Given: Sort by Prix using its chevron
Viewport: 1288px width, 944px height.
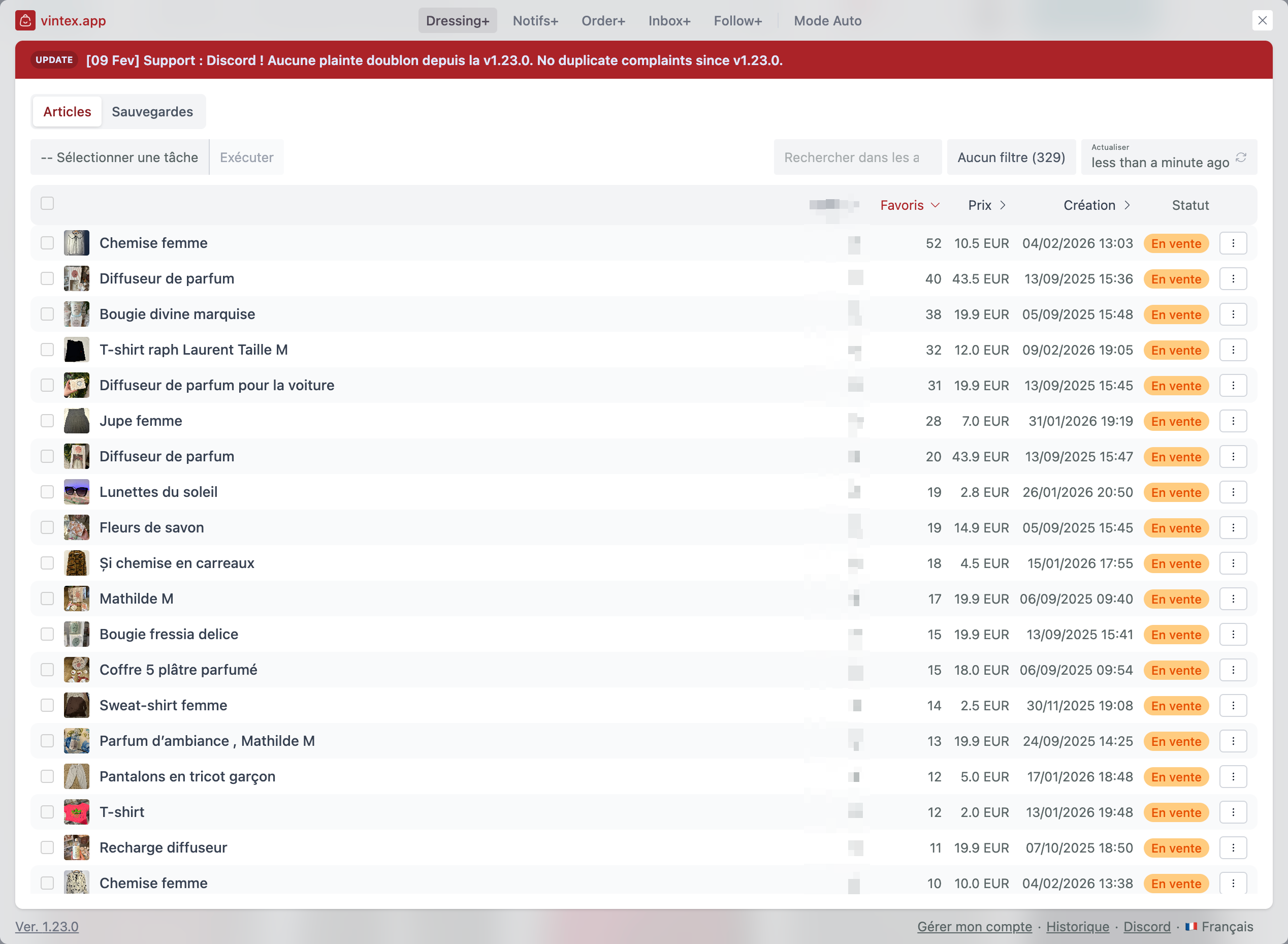Looking at the screenshot, I should coord(1004,205).
